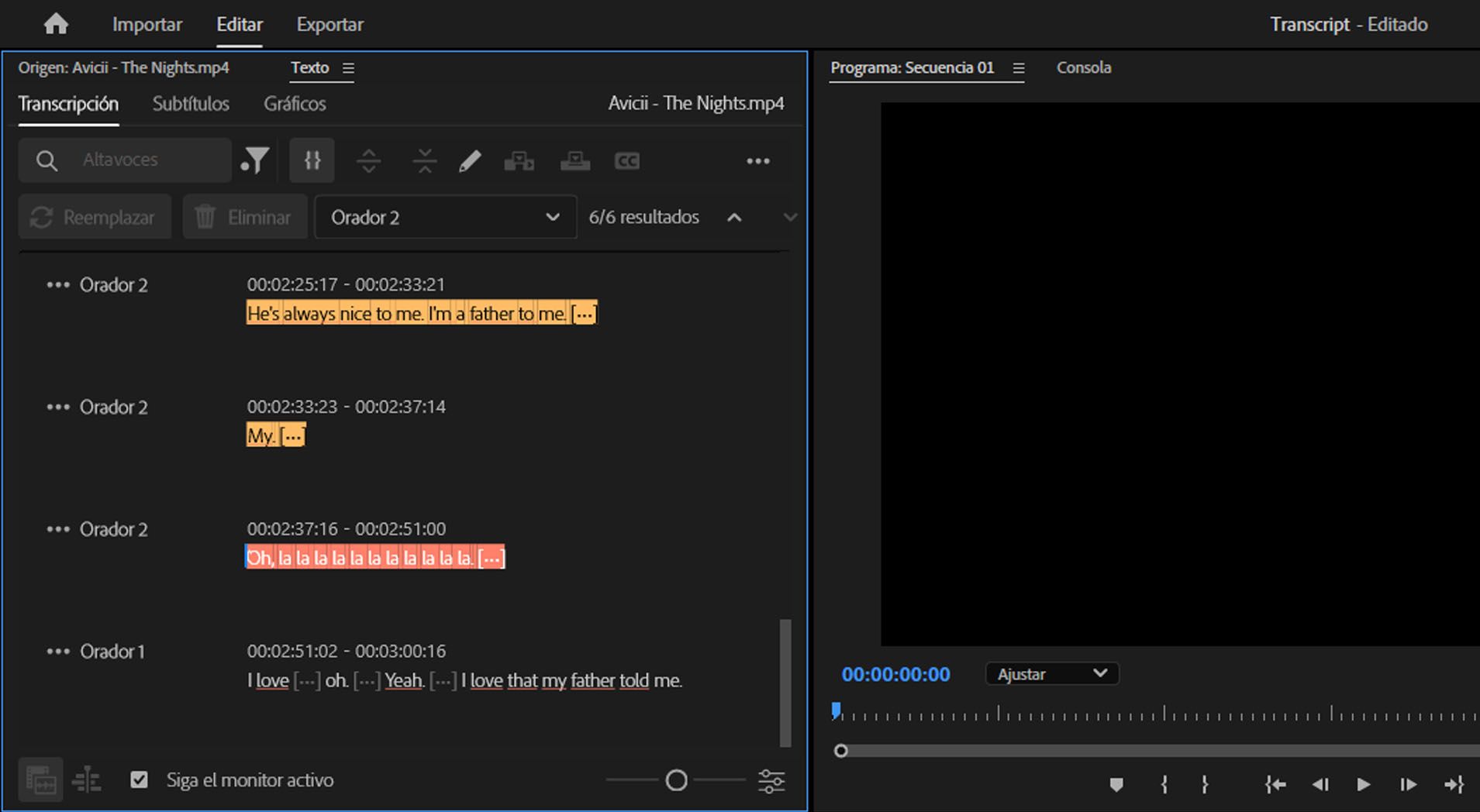1480x812 pixels.
Task: Go to the next search result
Action: (x=790, y=218)
